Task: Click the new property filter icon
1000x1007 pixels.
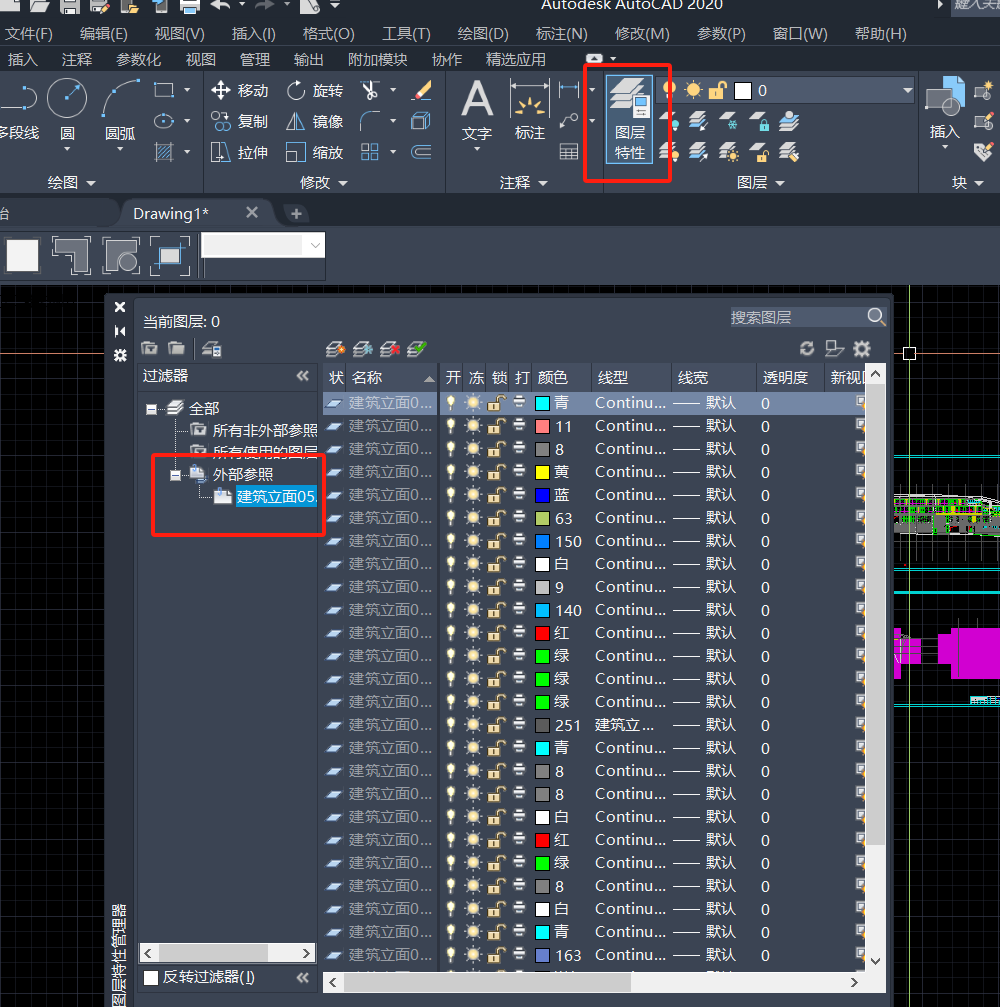Action: (150, 349)
